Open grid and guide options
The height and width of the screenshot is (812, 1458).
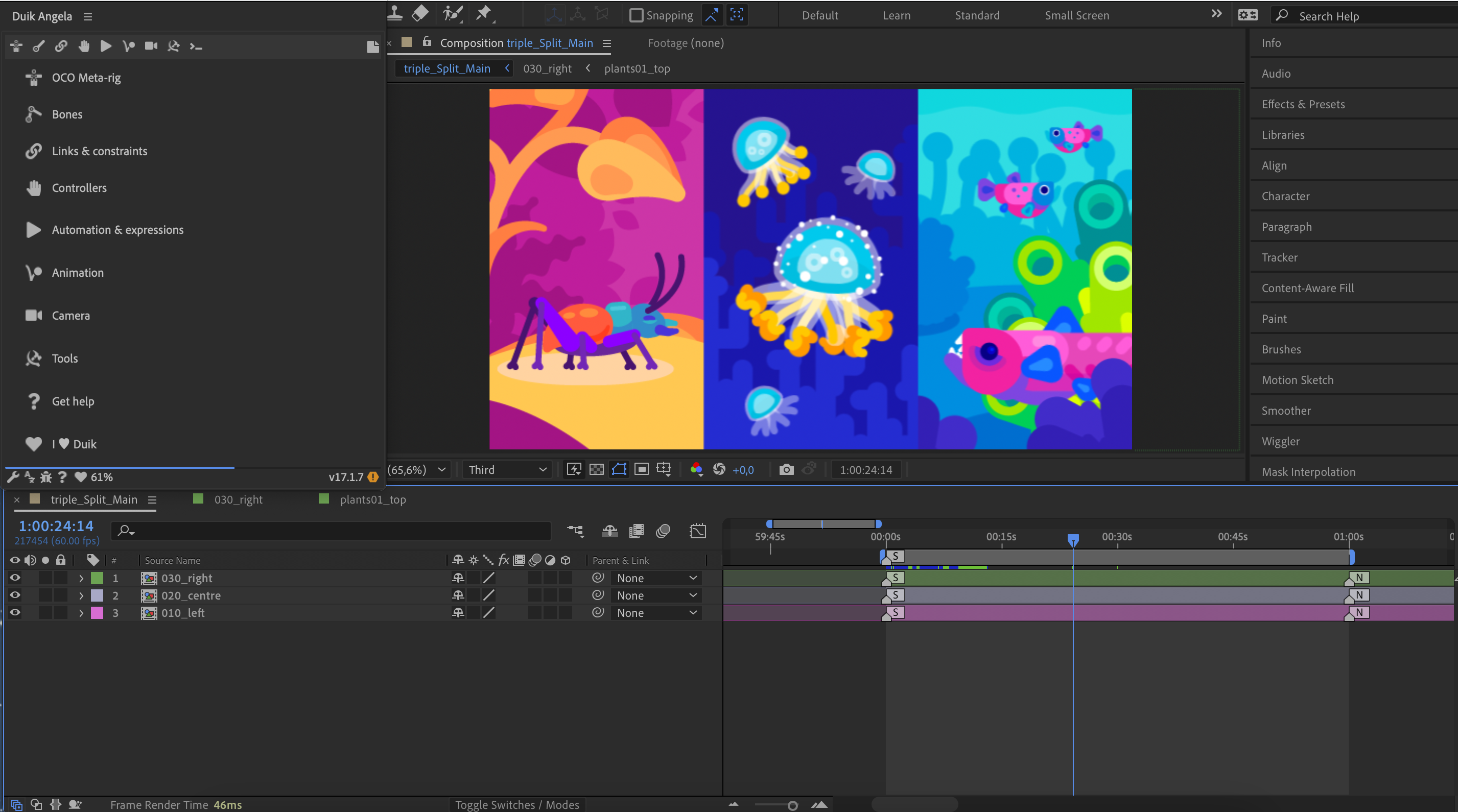(663, 470)
